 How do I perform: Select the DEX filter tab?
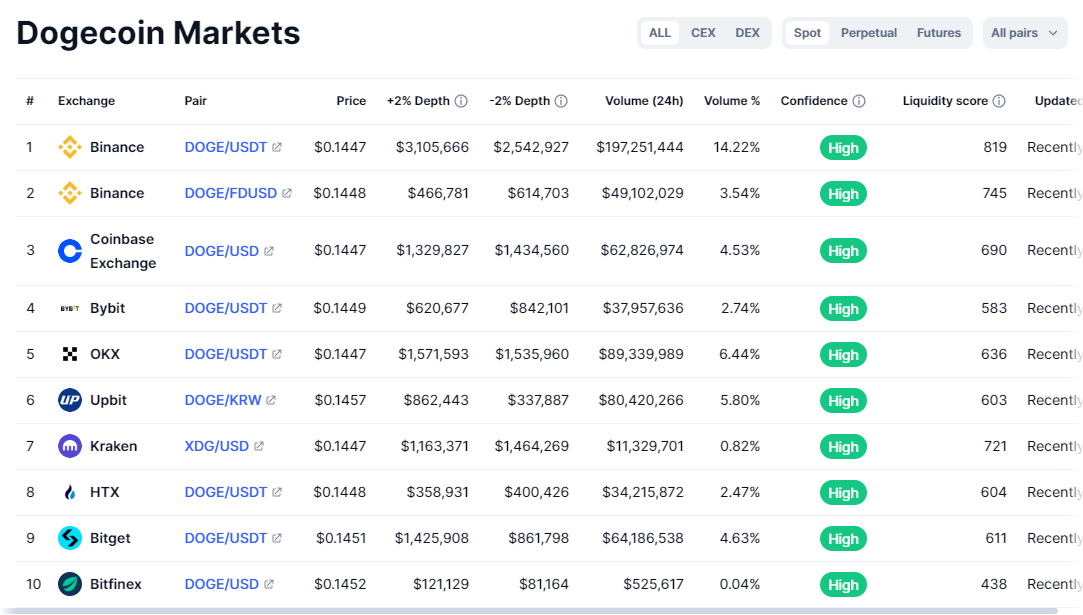coord(747,33)
